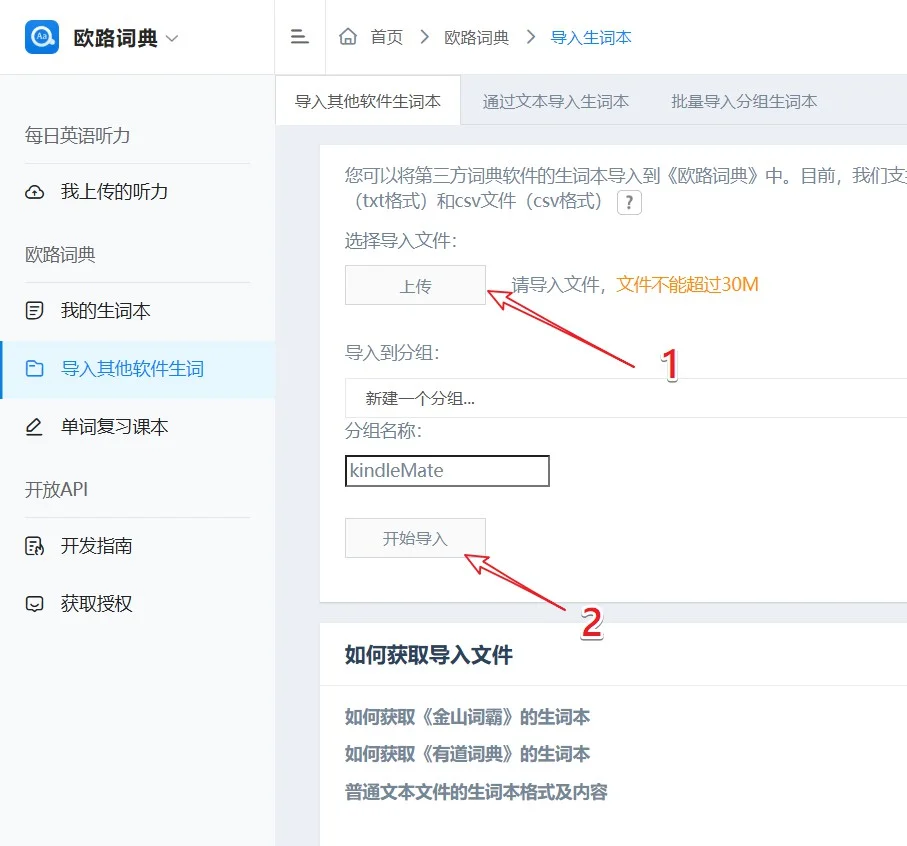Open 单词复习课本 sidebar item
This screenshot has height=846, width=907.
(115, 427)
